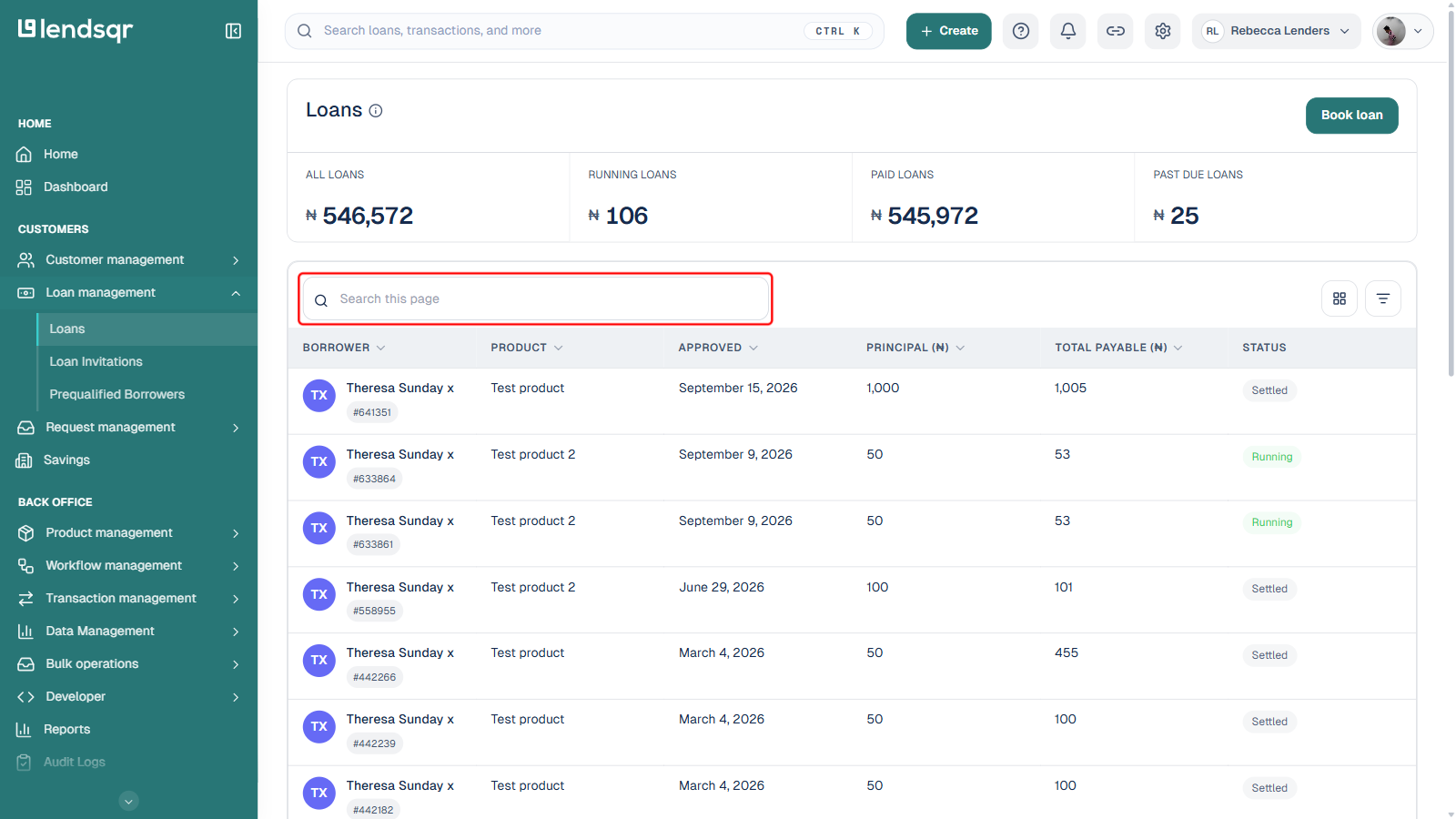1456x819 pixels.
Task: Expand Workflow management menu
Action: click(x=128, y=566)
